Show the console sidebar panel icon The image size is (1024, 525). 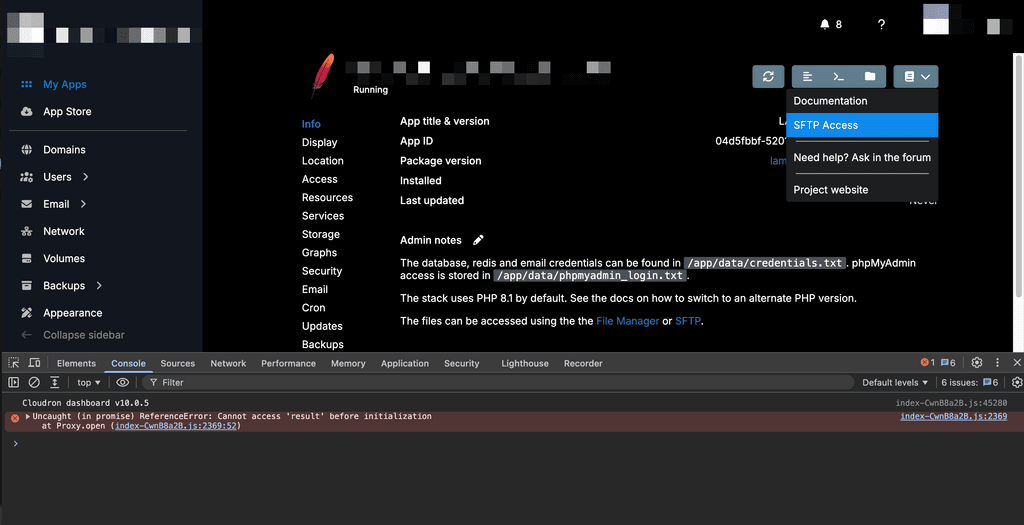tap(13, 383)
